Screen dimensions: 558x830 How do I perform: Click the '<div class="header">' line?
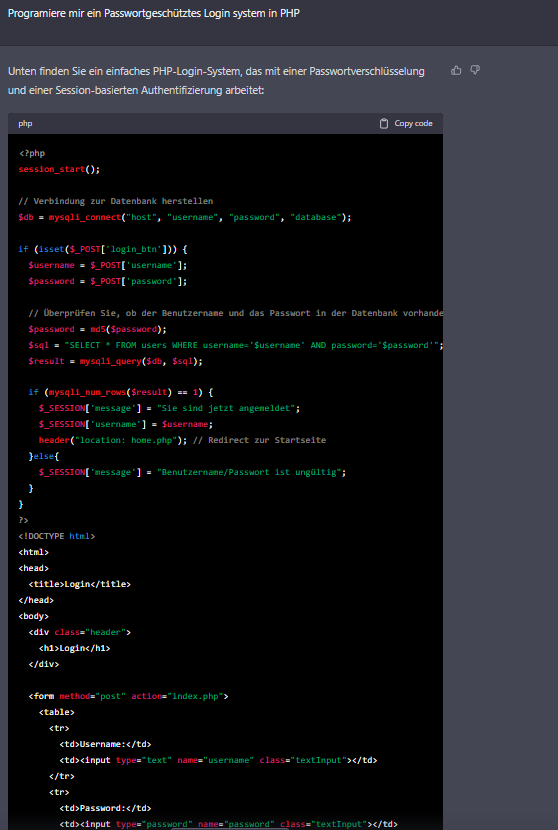pos(80,632)
